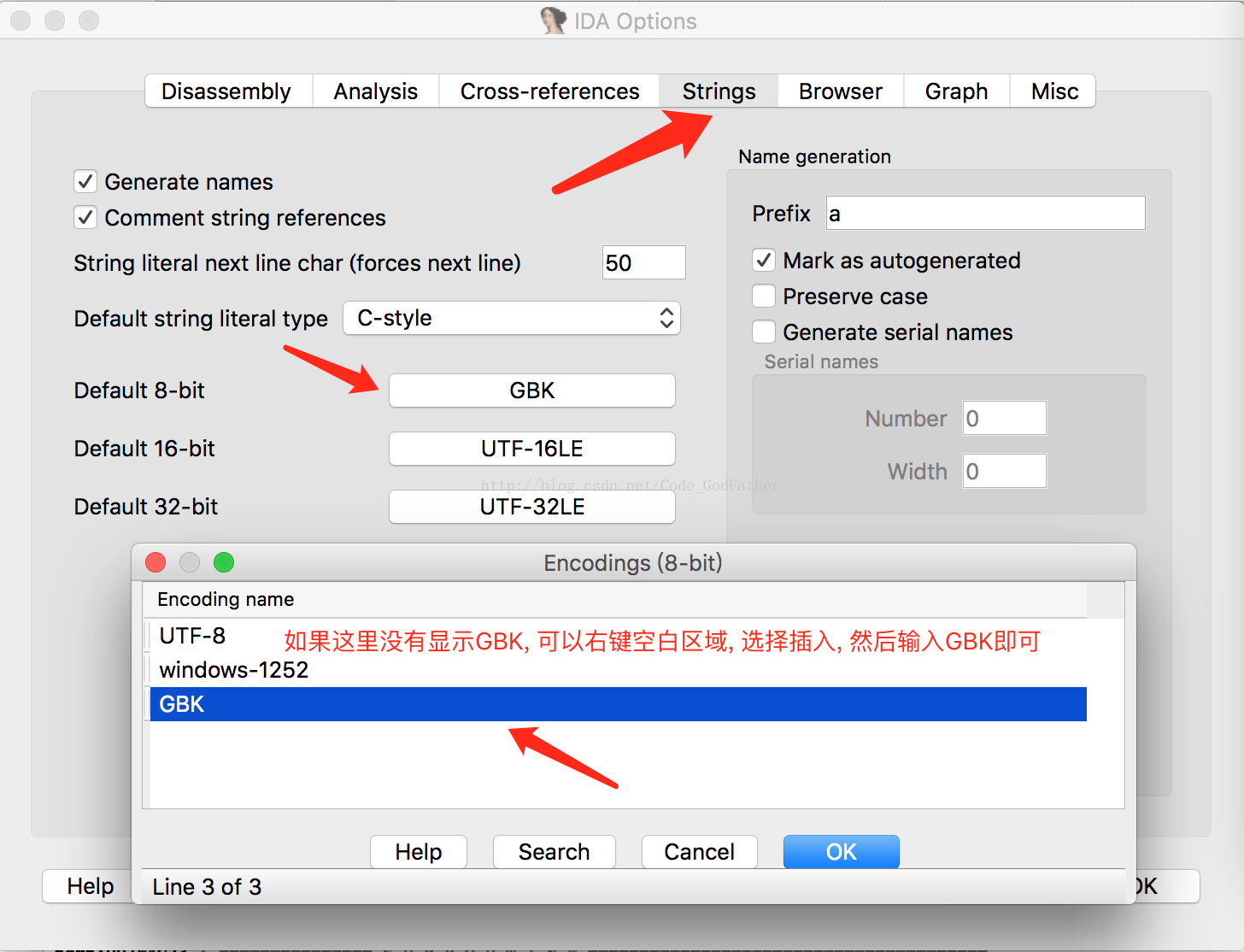Viewport: 1244px width, 952px height.
Task: Click the Default 8-bit GBK button
Action: (532, 391)
